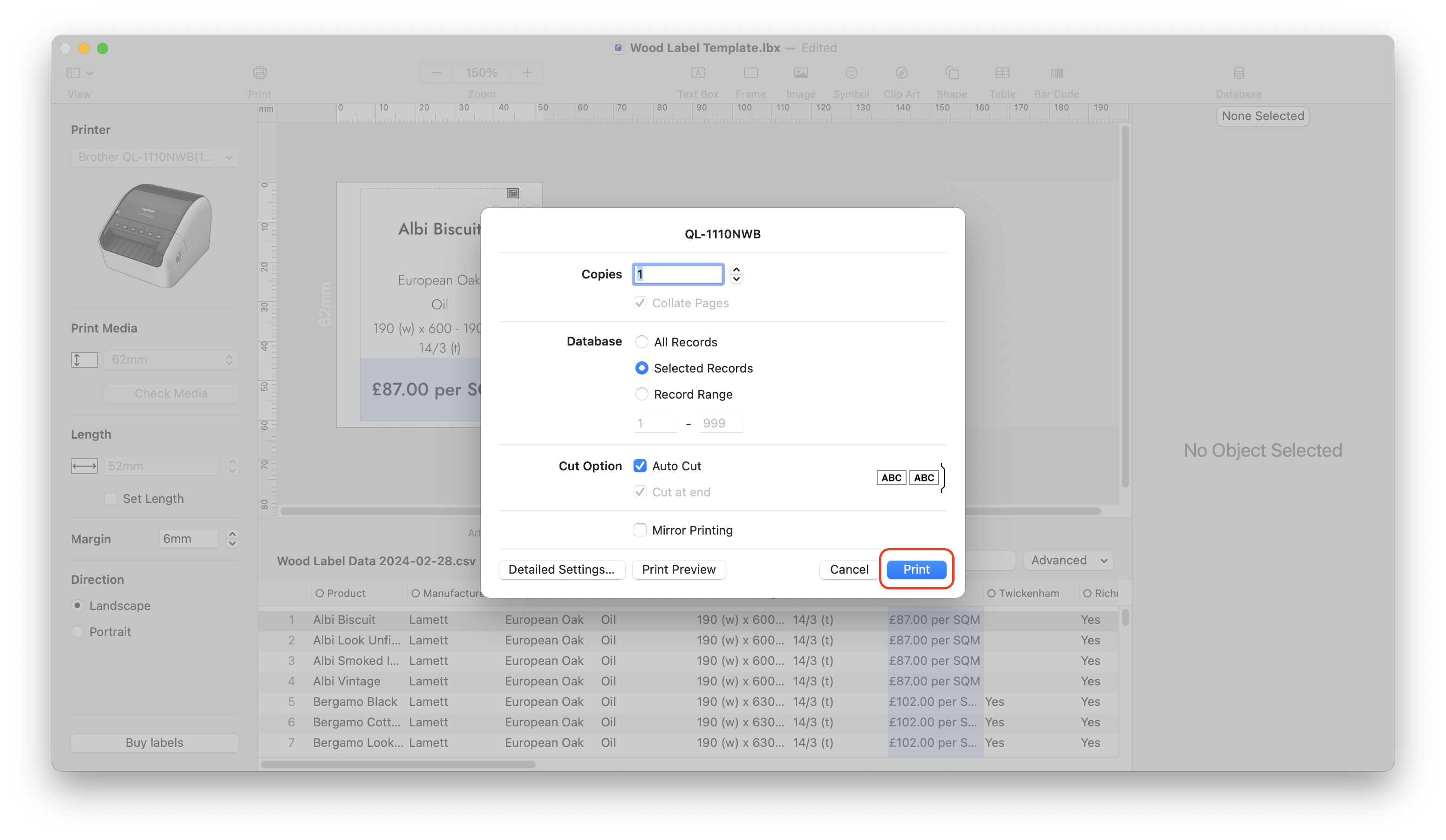The height and width of the screenshot is (840, 1446).
Task: Choose the Record Range option
Action: tap(641, 394)
